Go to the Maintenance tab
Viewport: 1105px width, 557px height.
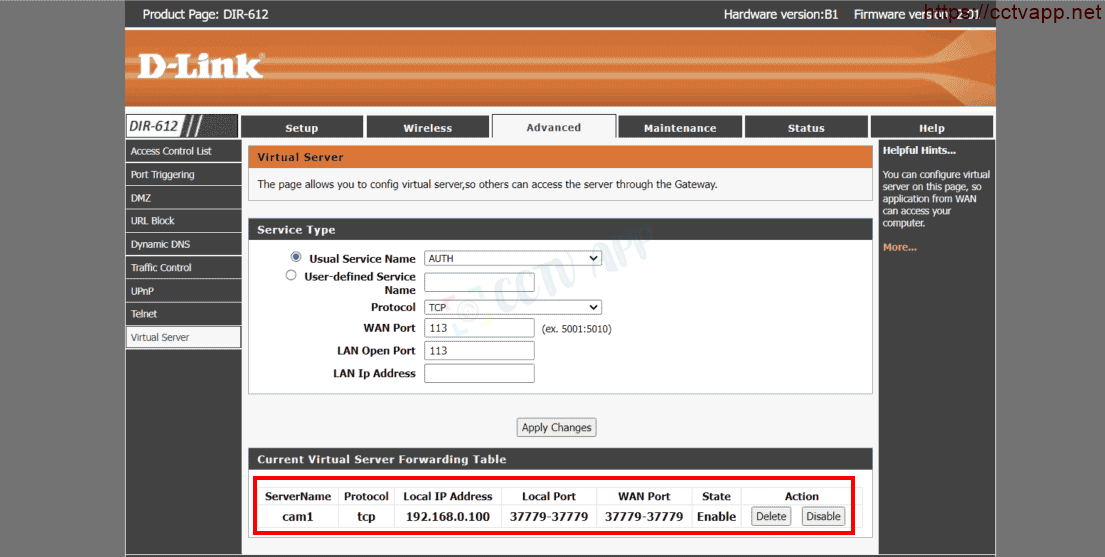pyautogui.click(x=680, y=128)
